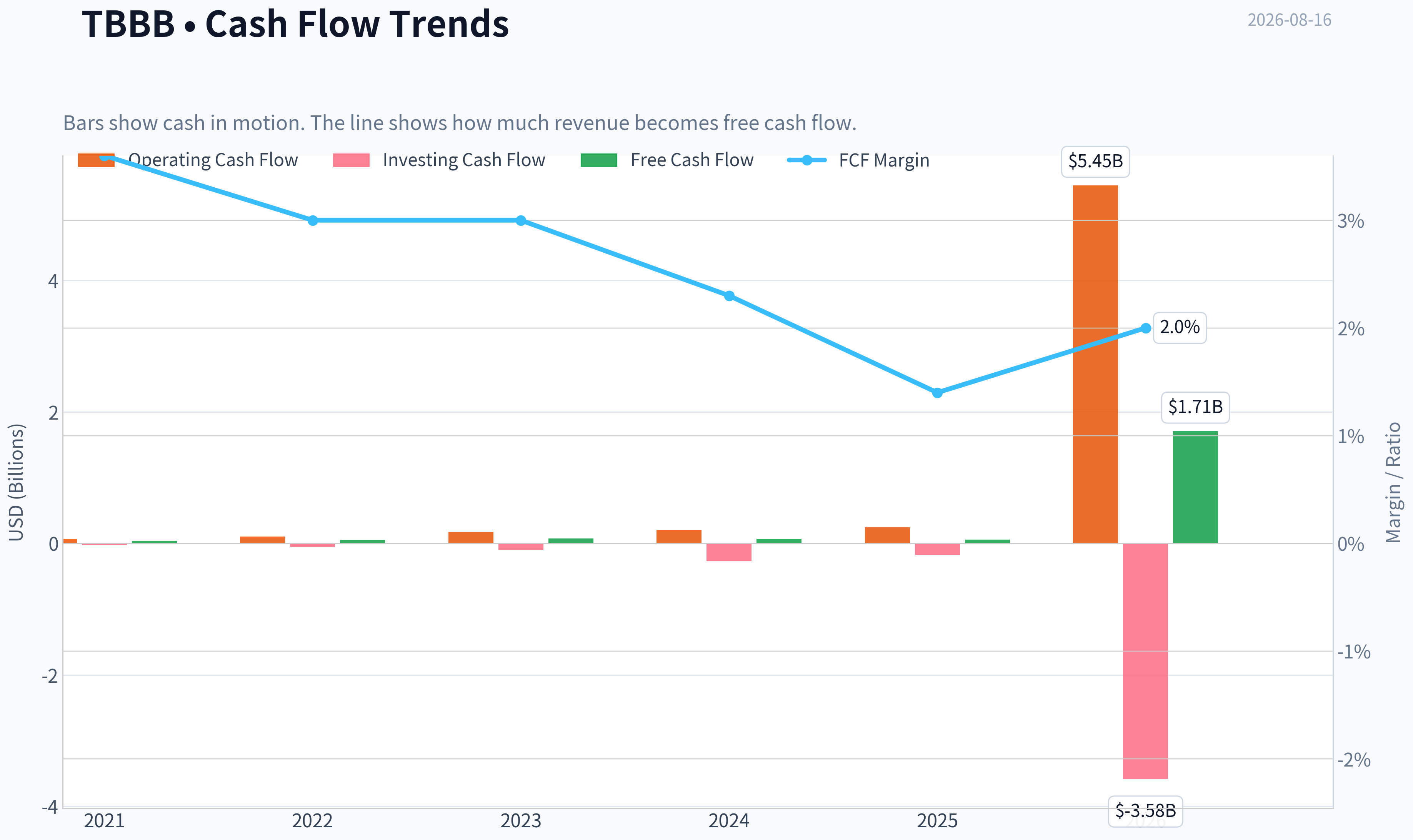Viewport: 1413px width, 840px height.
Task: Click the 2024 pink investing cash flow bar
Action: pyautogui.click(x=729, y=552)
